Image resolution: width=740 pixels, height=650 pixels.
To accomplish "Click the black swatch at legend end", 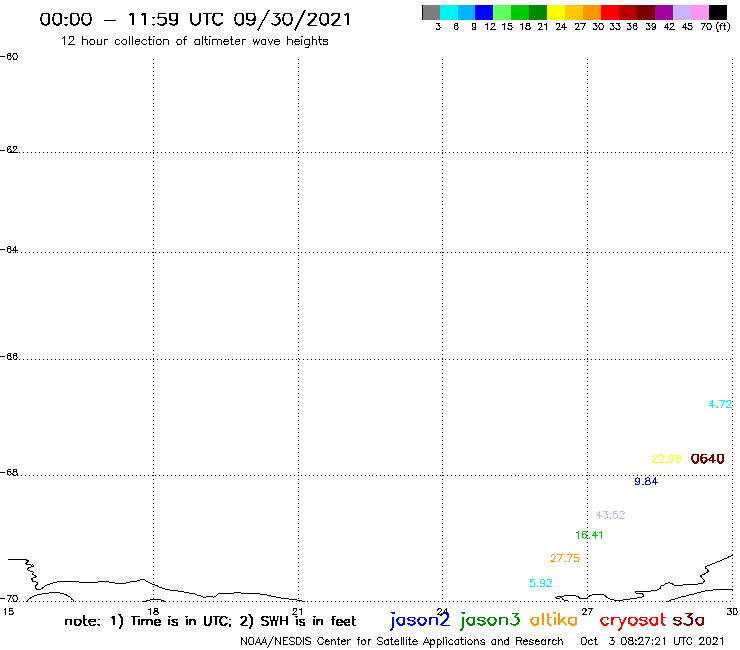I will [718, 12].
